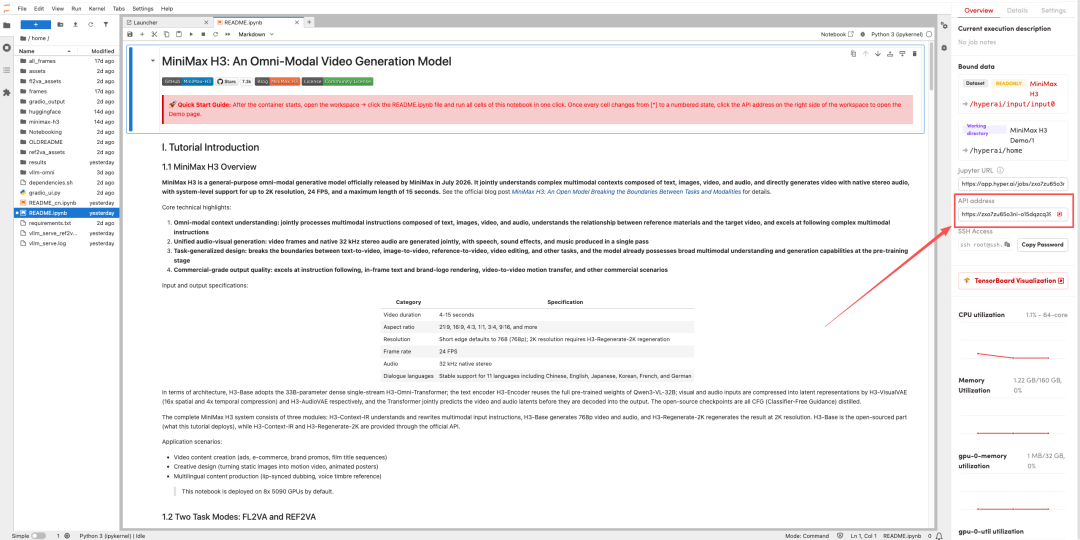Open the Kernel menu
1080x540 pixels.
coord(97,9)
